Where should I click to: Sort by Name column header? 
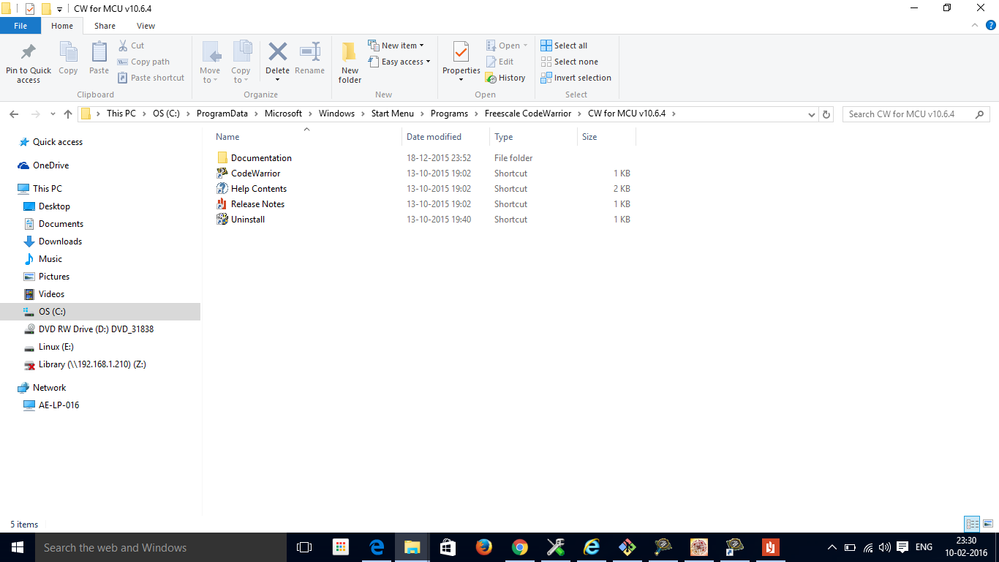pyautogui.click(x=227, y=136)
